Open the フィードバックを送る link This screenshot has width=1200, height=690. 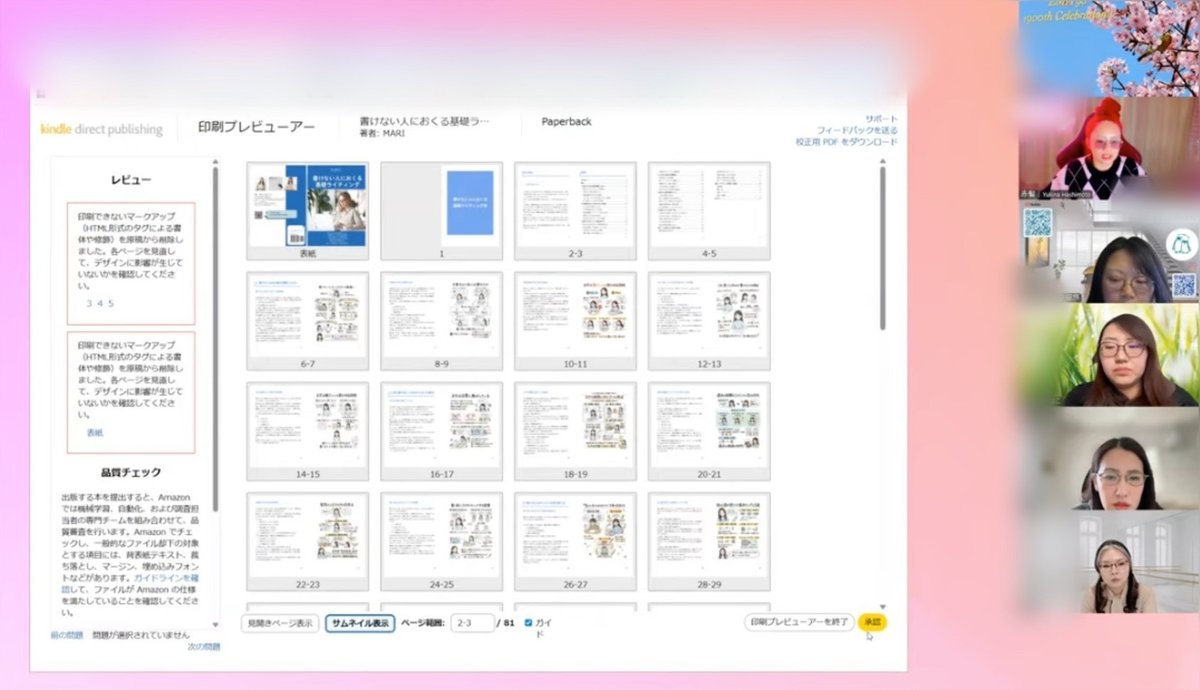(x=857, y=130)
